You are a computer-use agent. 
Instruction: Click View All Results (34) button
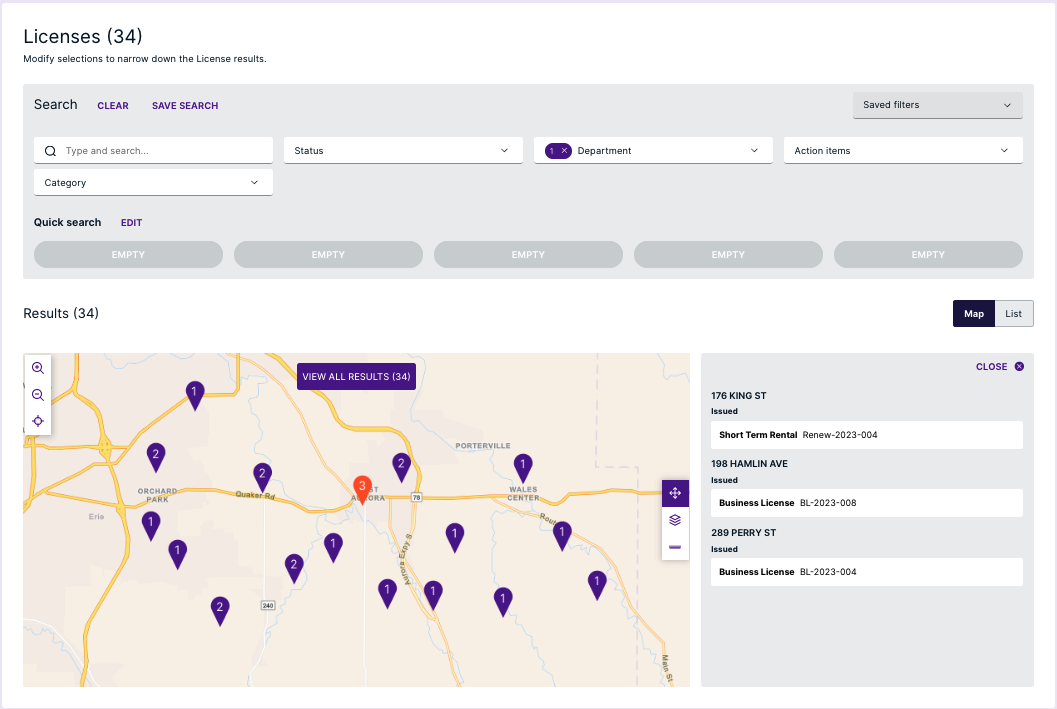tap(356, 377)
